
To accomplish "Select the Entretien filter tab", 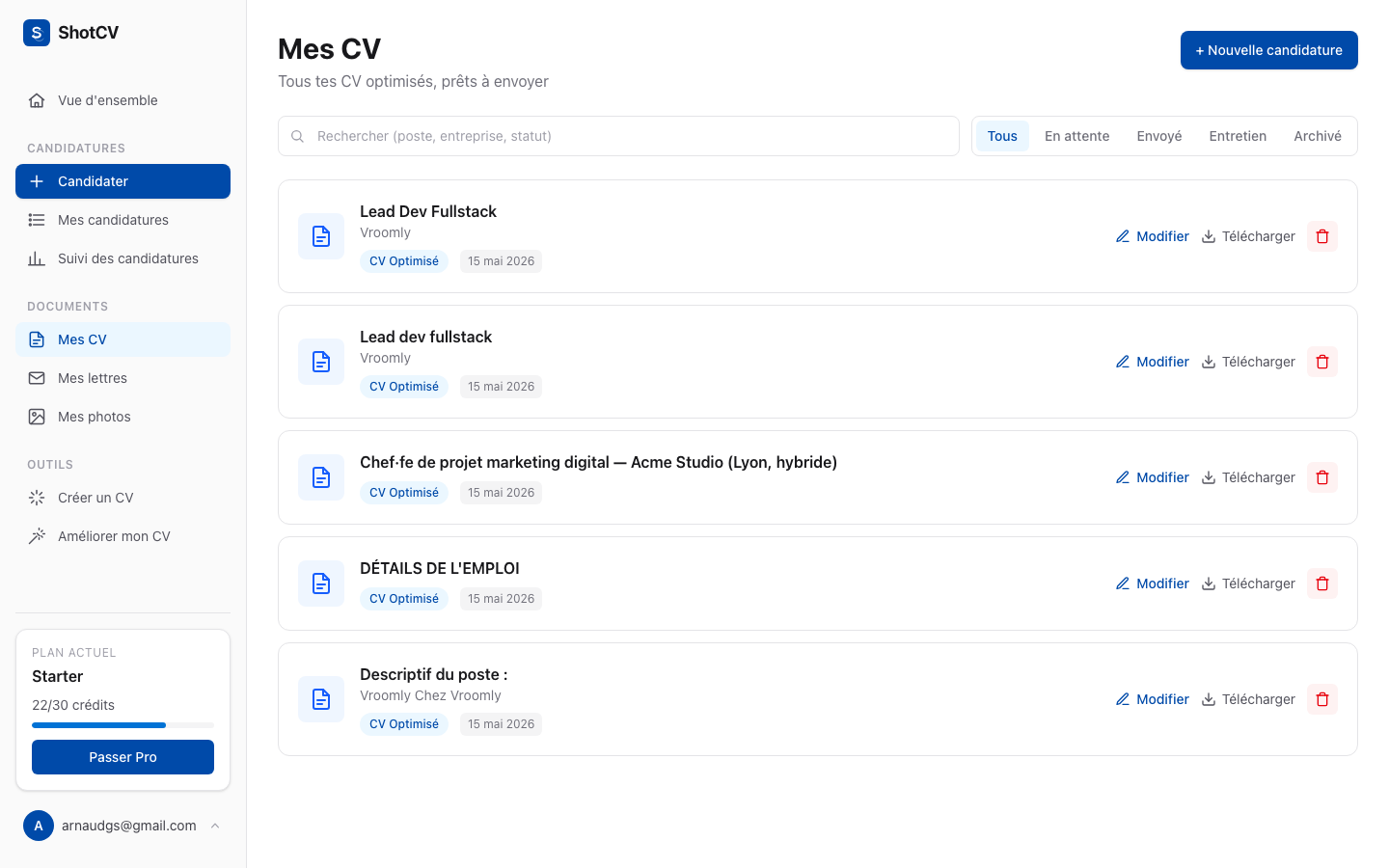I will click(x=1238, y=136).
